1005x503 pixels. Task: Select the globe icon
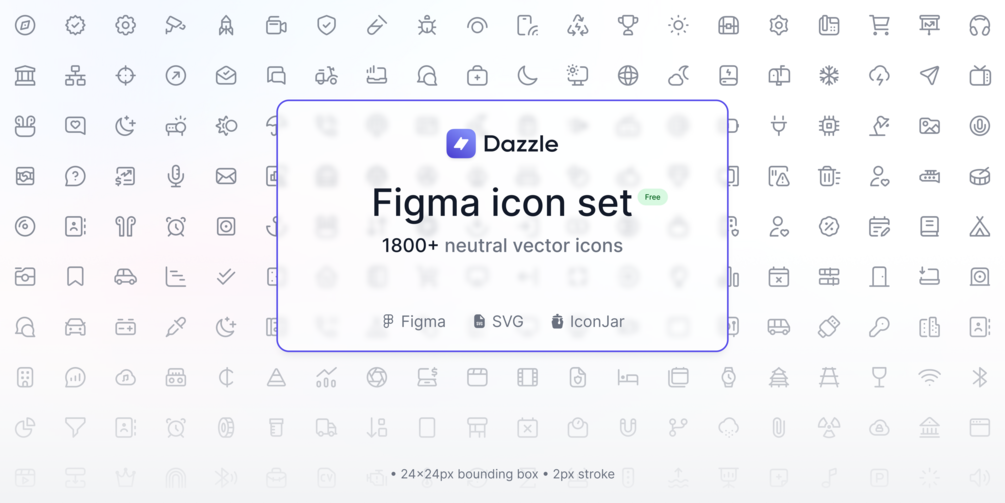[627, 76]
